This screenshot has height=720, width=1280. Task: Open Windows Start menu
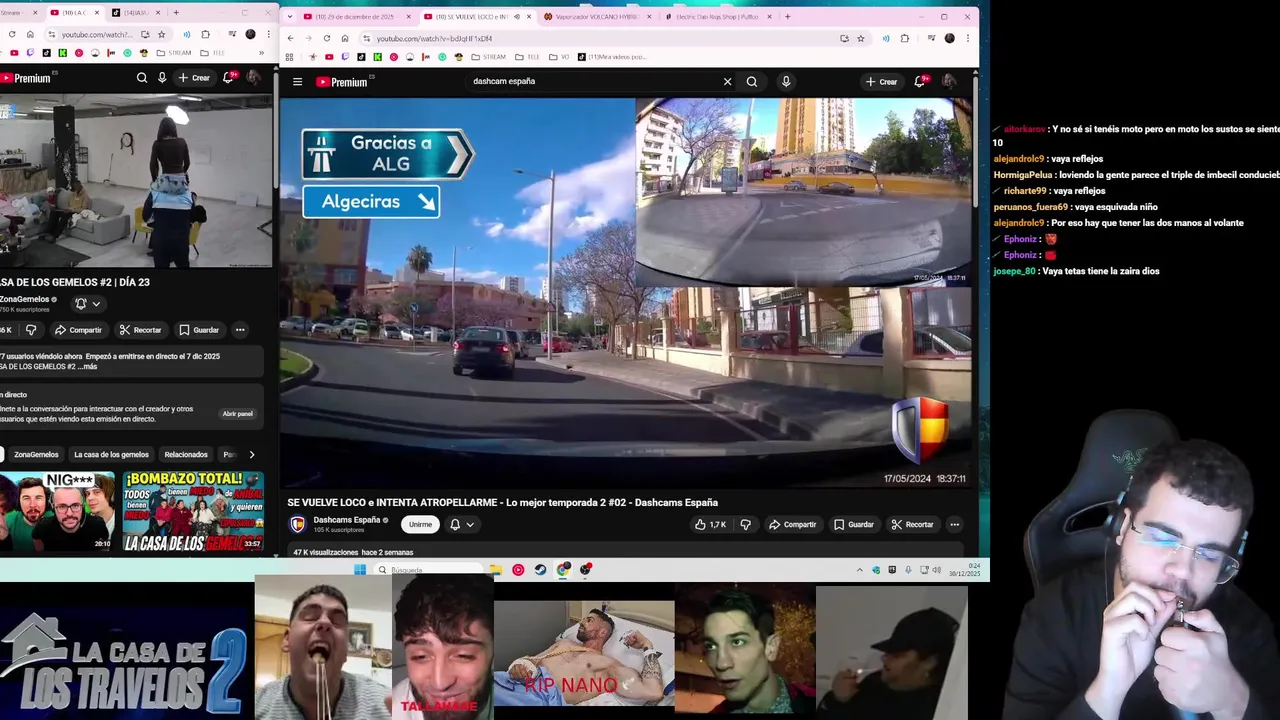click(x=360, y=570)
